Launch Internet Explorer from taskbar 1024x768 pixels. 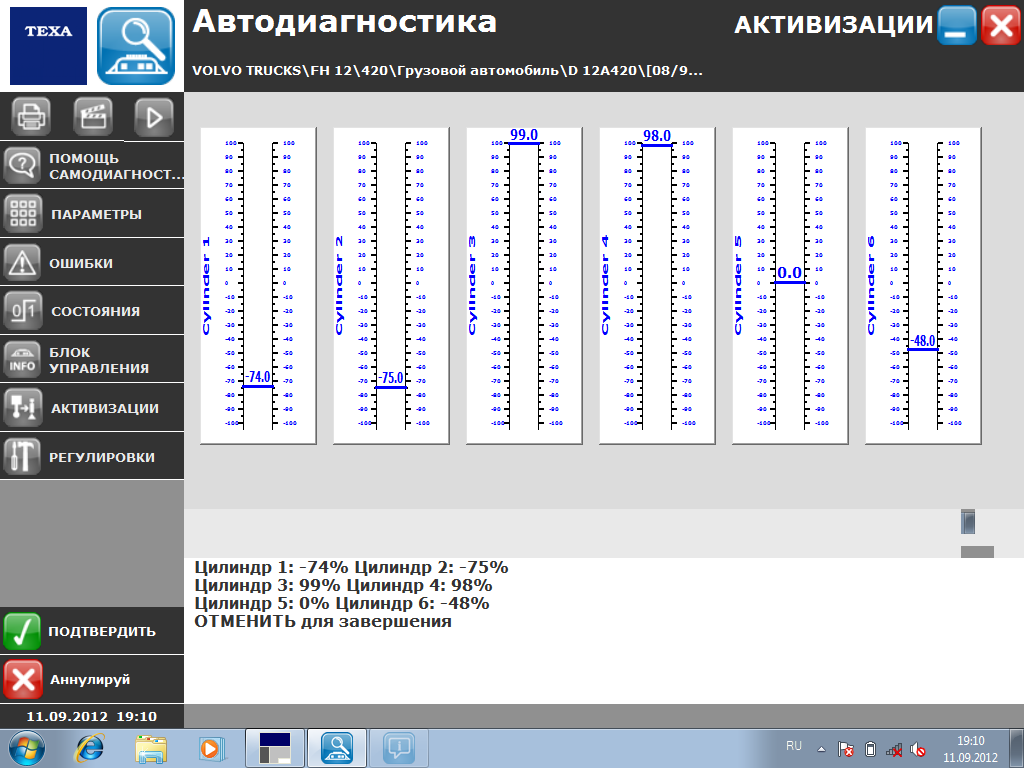pyautogui.click(x=89, y=748)
